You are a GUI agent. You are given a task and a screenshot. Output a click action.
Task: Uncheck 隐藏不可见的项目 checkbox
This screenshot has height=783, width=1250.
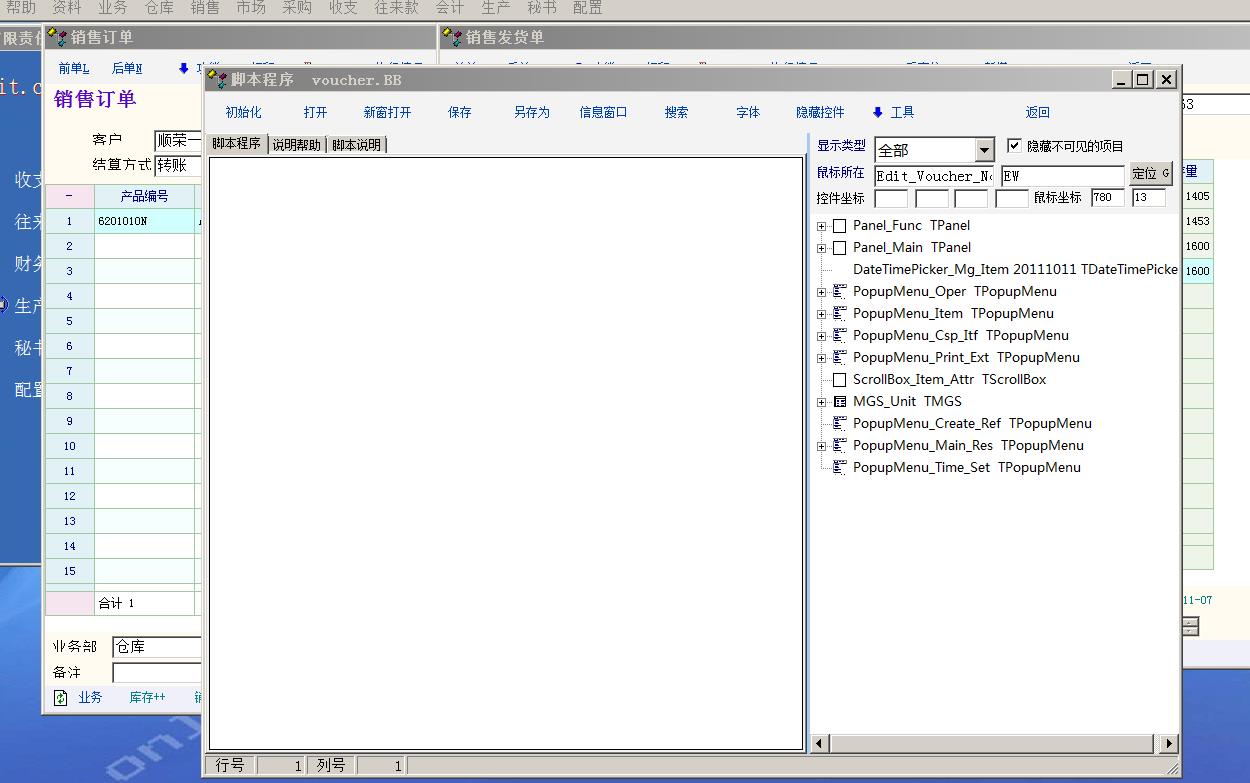[x=1014, y=146]
